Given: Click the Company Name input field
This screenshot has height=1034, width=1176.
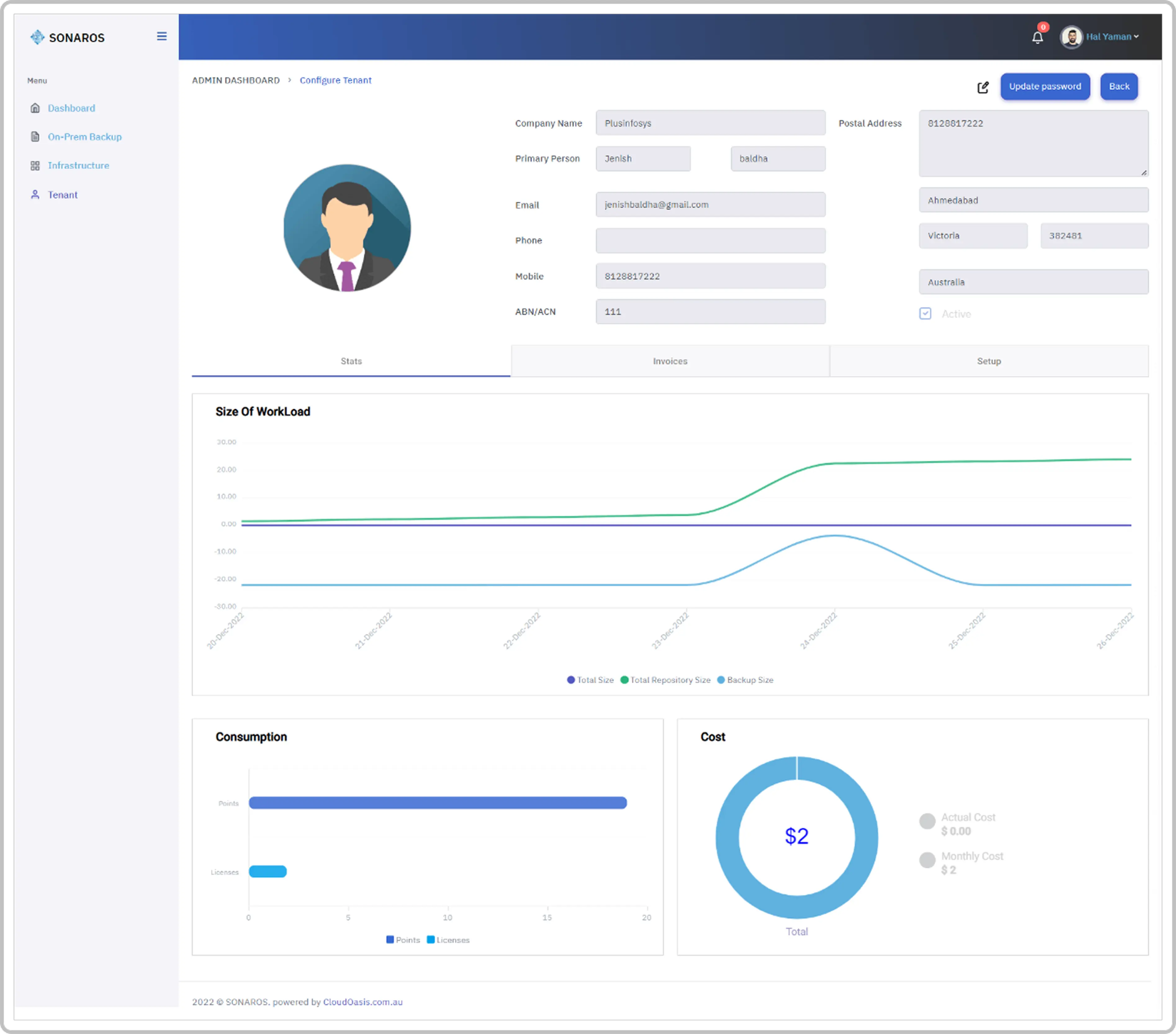Looking at the screenshot, I should click(x=710, y=123).
